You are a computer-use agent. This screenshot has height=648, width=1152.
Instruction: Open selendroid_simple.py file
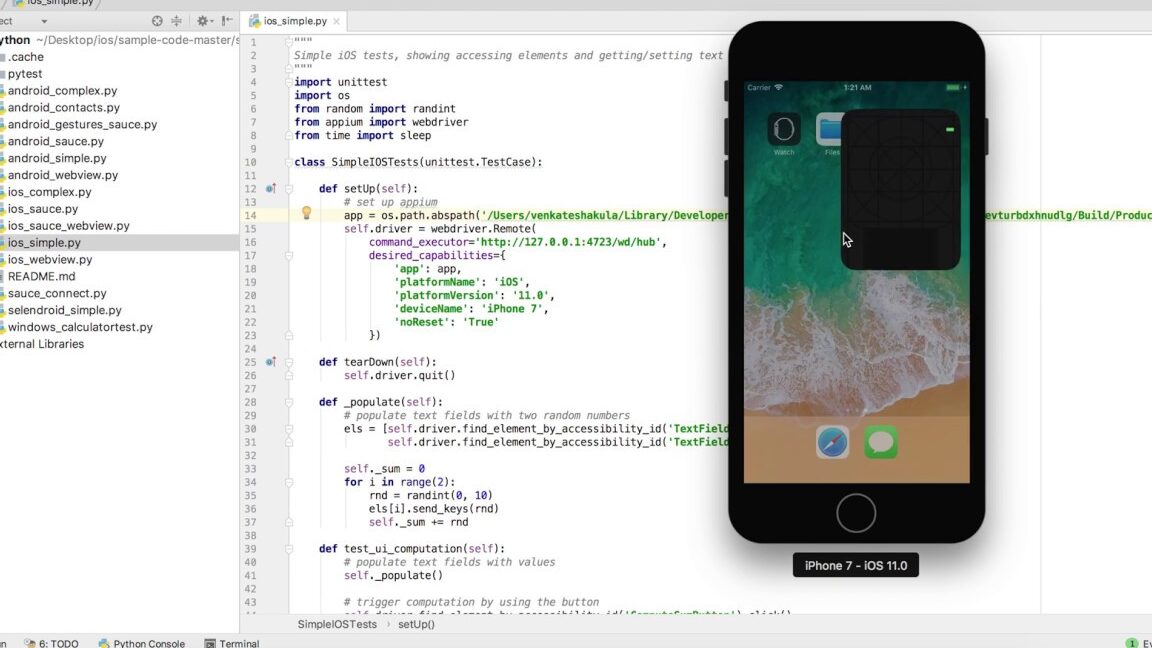tap(65, 310)
